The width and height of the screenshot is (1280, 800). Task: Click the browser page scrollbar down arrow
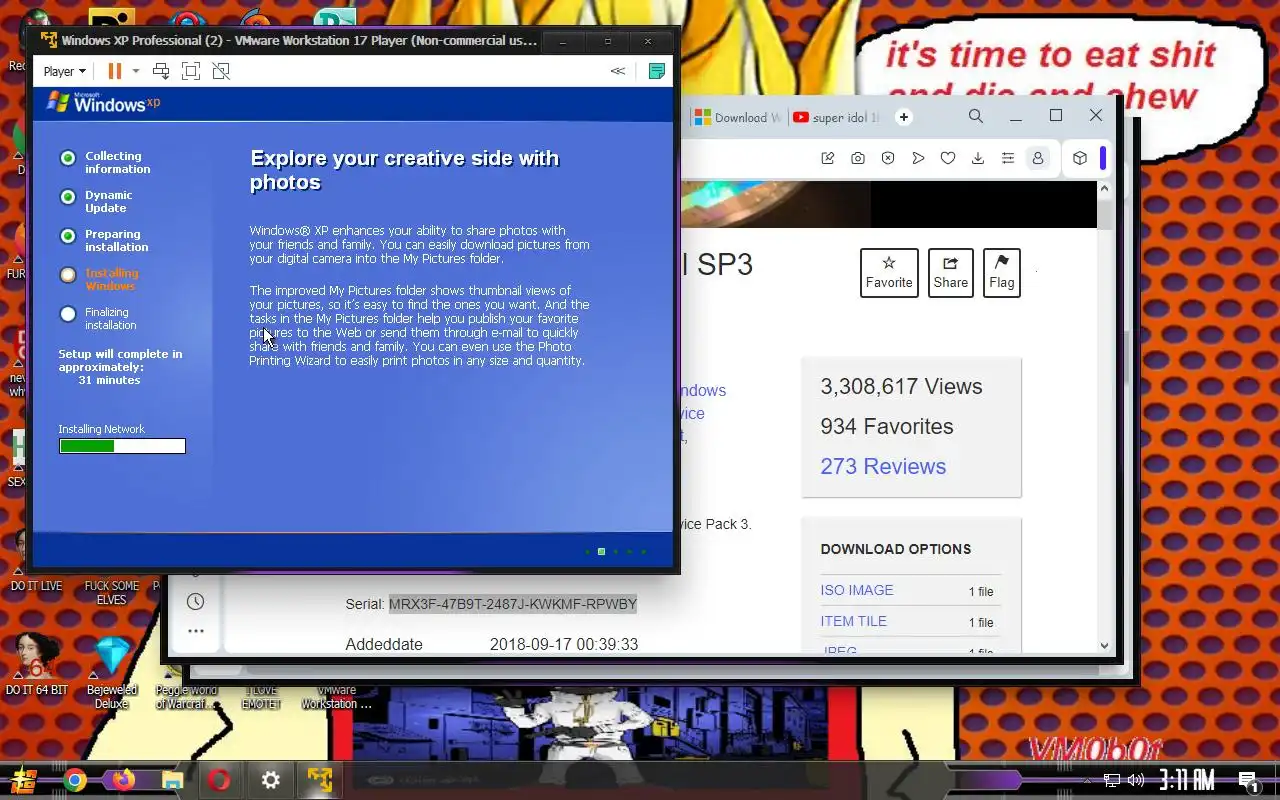(x=1105, y=645)
